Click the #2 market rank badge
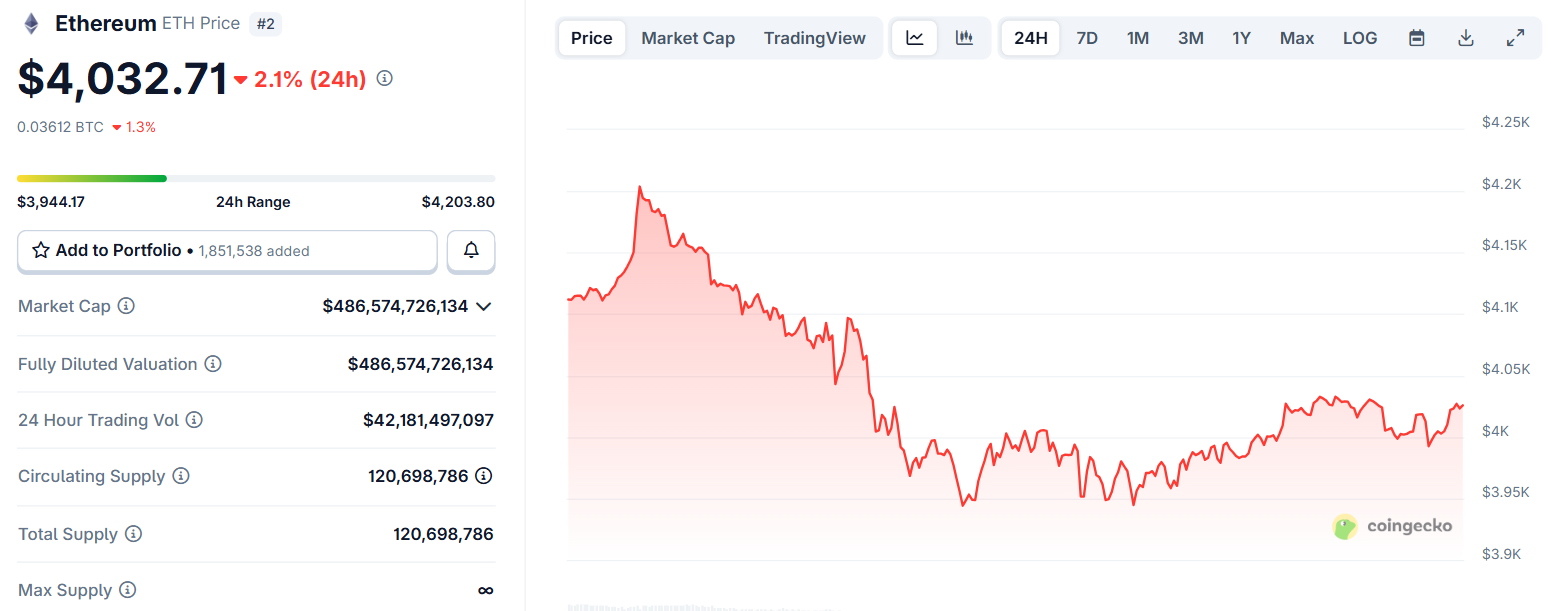The width and height of the screenshot is (1551, 611). (265, 23)
